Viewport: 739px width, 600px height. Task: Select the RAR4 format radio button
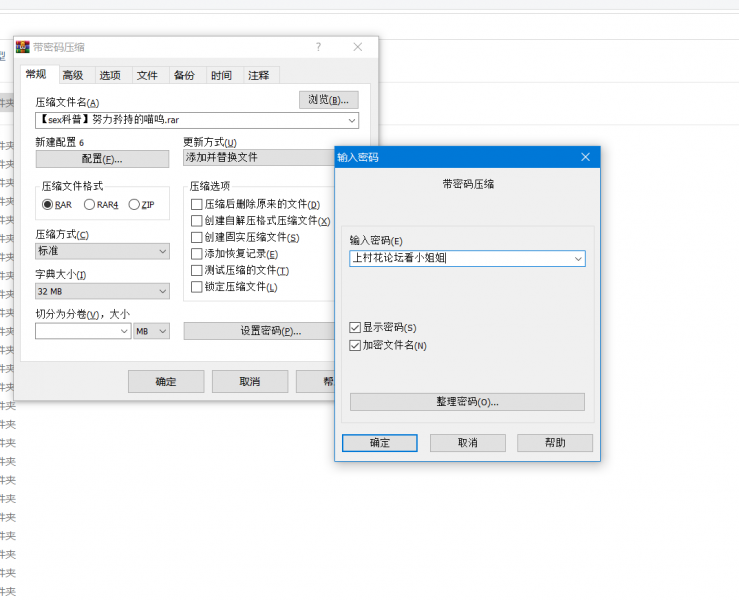[x=90, y=205]
